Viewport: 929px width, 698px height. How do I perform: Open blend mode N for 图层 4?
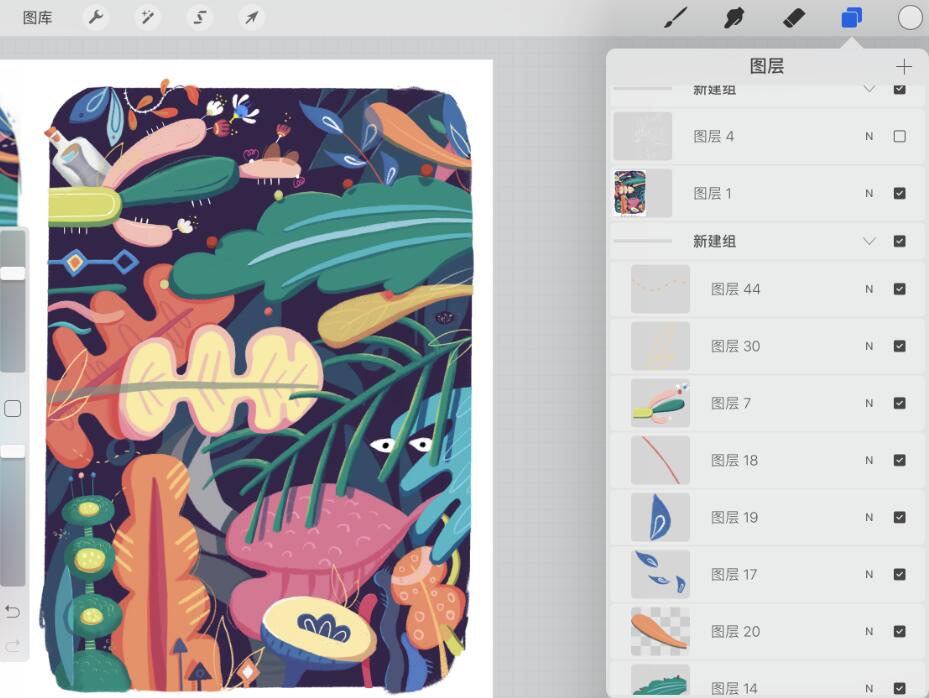coord(869,136)
